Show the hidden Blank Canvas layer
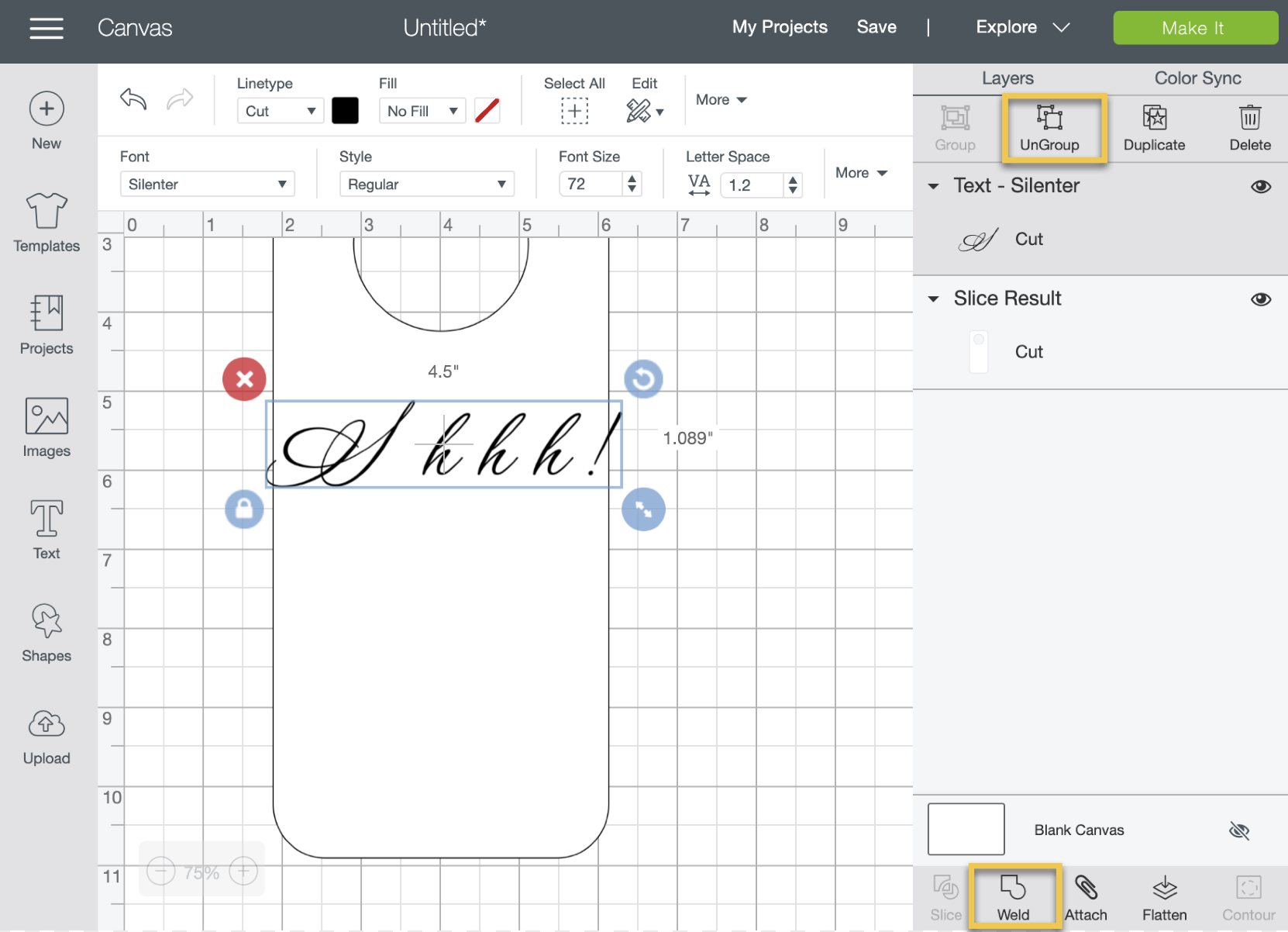The height and width of the screenshot is (932, 1288). [x=1239, y=831]
